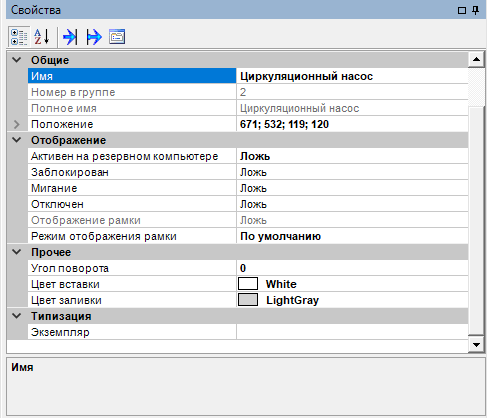
Task: Expand the Положение property row
Action: [17, 124]
